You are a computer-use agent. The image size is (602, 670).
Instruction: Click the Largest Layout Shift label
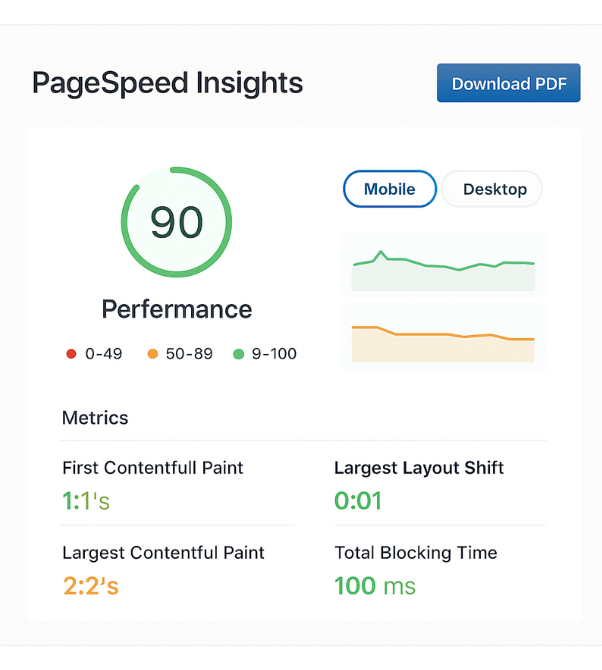(419, 468)
